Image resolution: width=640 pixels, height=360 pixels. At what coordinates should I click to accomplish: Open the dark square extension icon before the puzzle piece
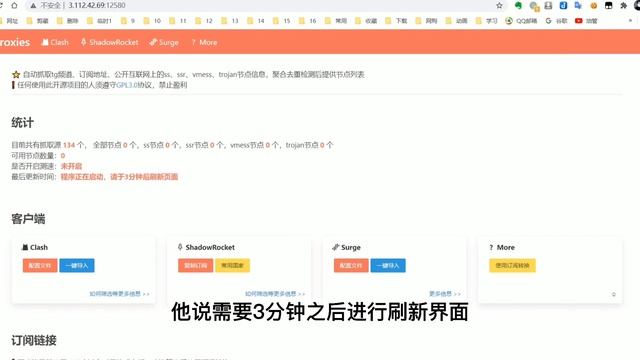click(x=609, y=6)
